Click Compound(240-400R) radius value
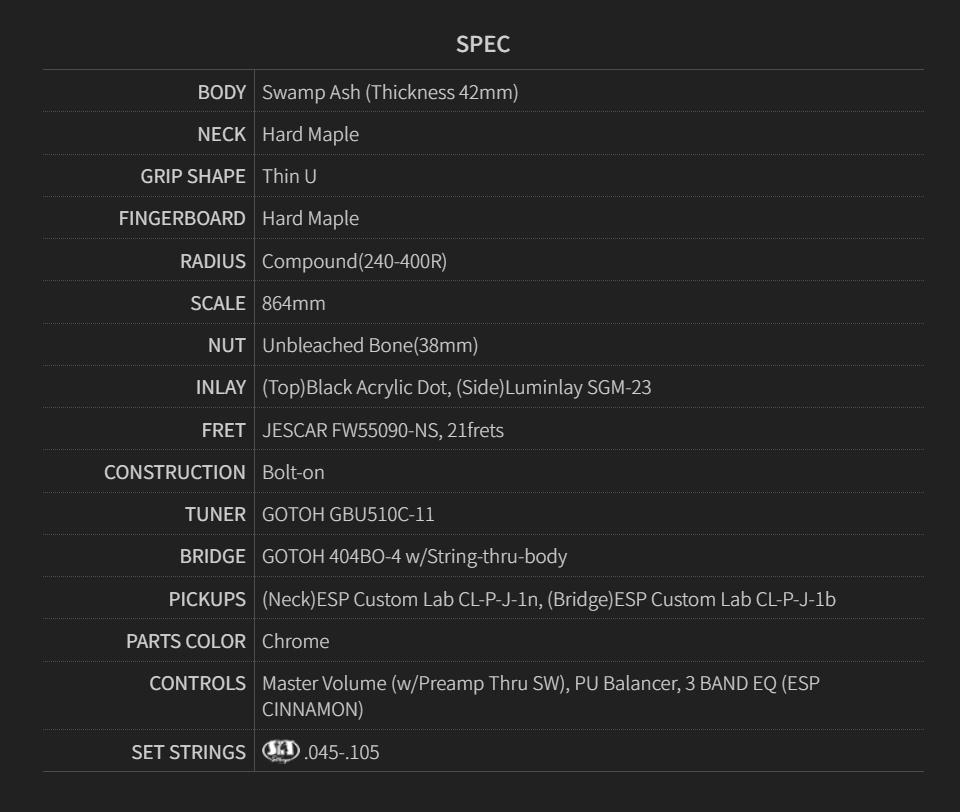This screenshot has height=812, width=960. (x=354, y=261)
